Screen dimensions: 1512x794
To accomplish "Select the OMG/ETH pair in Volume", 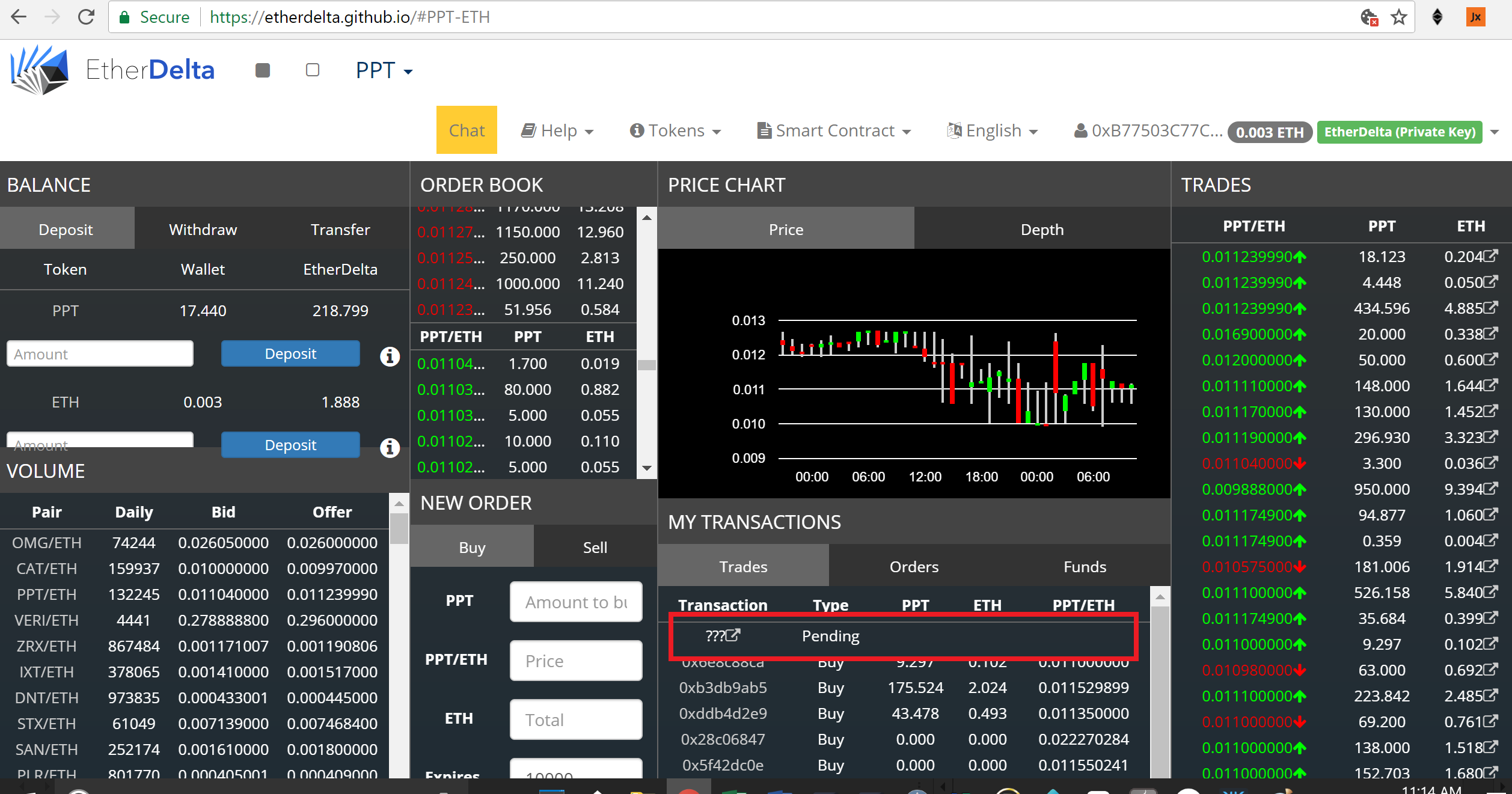I will point(47,543).
